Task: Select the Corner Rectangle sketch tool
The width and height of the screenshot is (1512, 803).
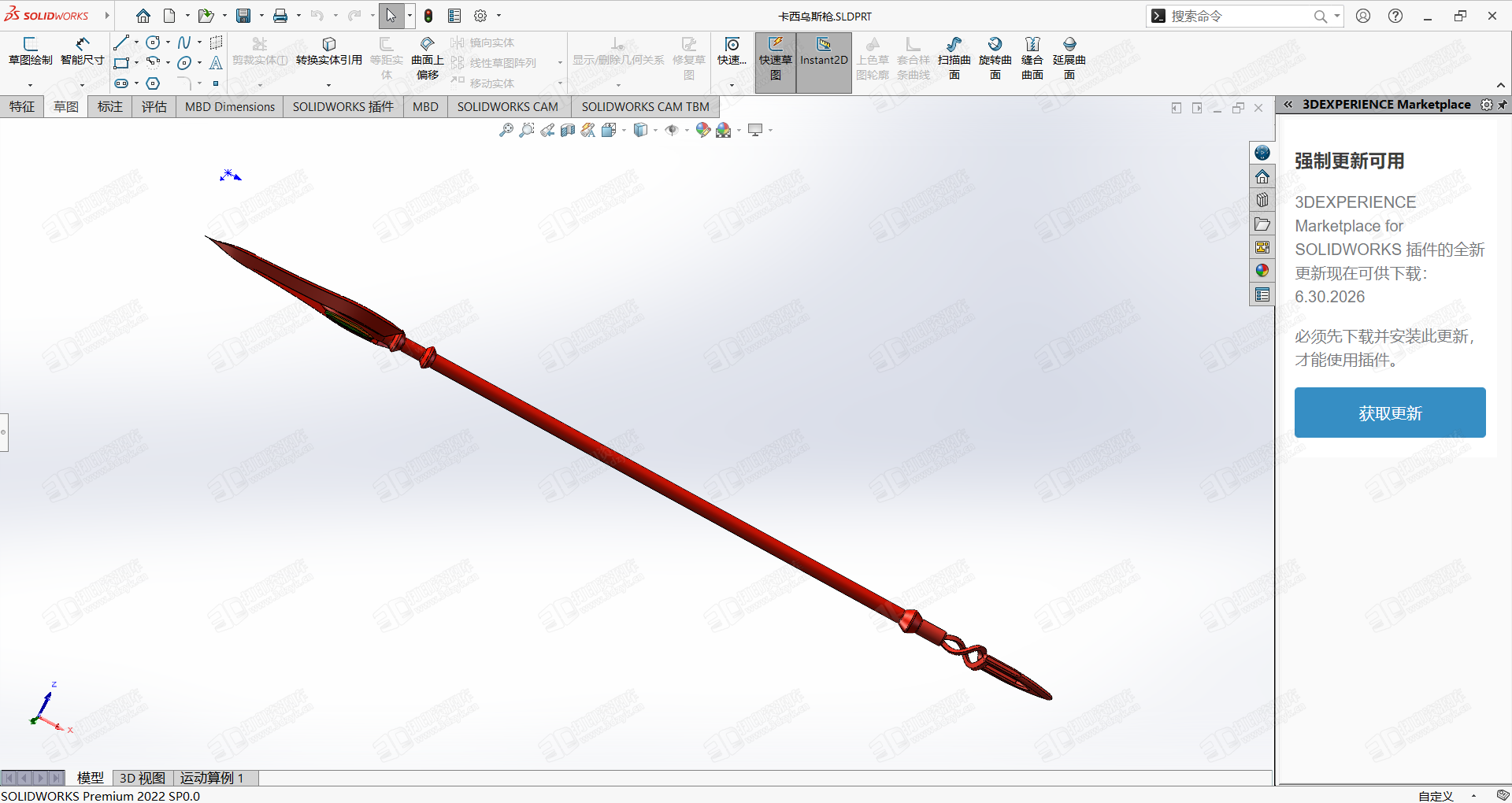Action: point(121,63)
